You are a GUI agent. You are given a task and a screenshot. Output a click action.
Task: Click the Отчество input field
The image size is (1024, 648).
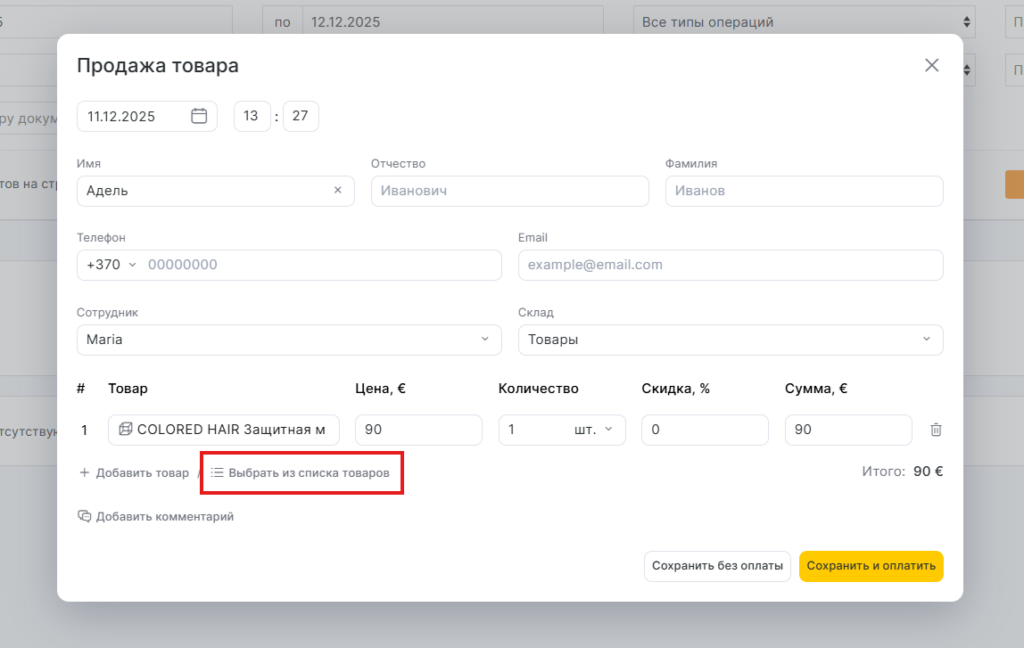click(509, 190)
